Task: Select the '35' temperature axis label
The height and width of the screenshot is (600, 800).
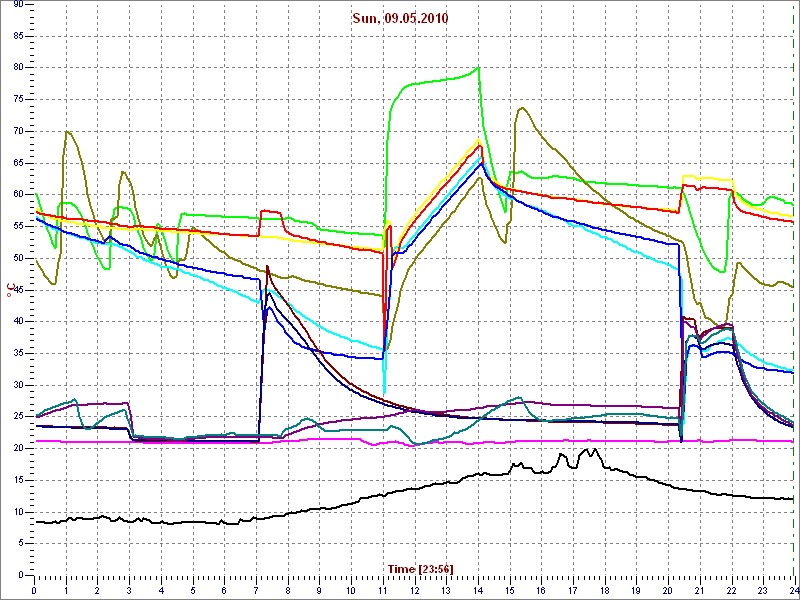Action: tap(18, 354)
